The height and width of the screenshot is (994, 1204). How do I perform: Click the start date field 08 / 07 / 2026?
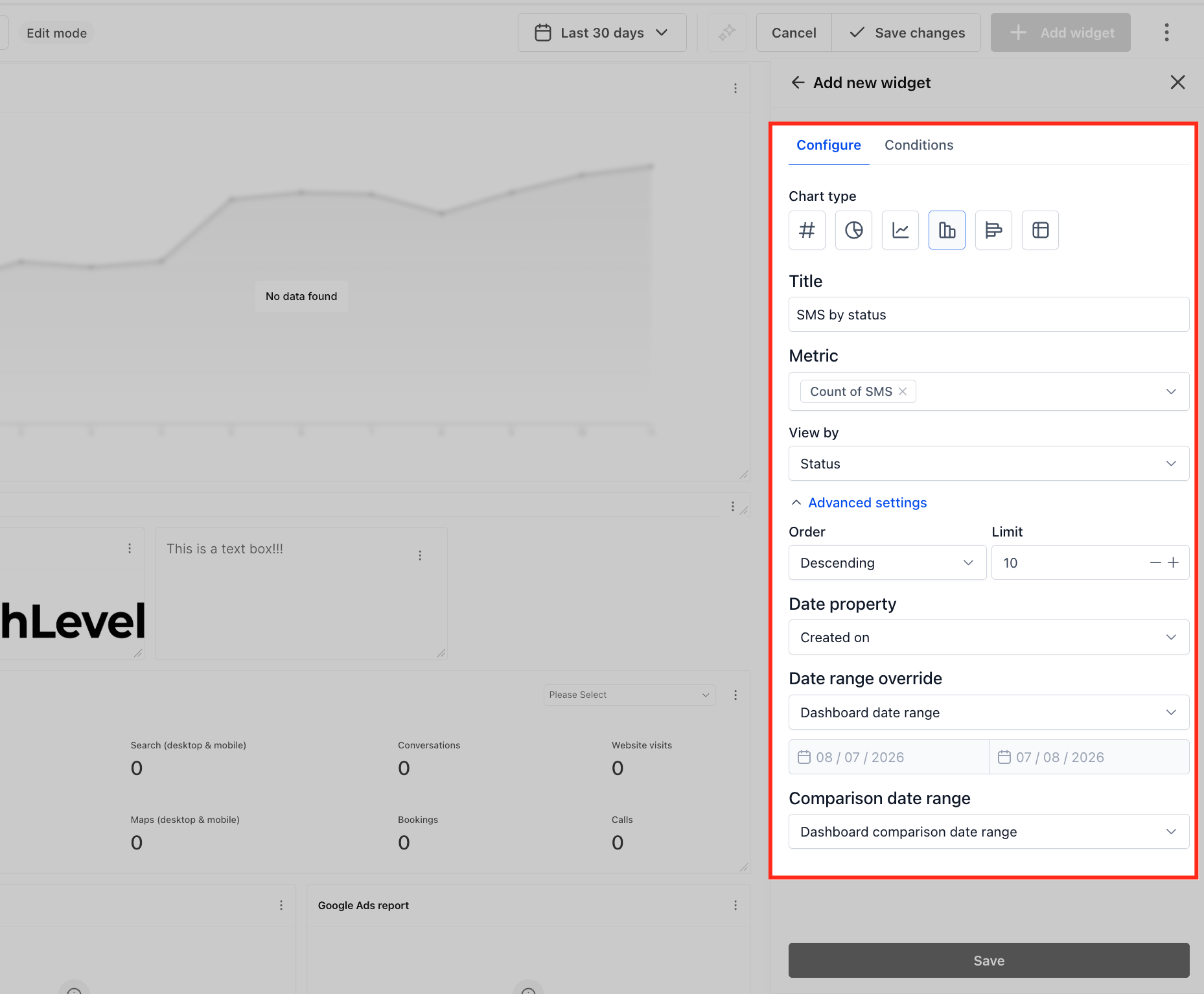888,757
